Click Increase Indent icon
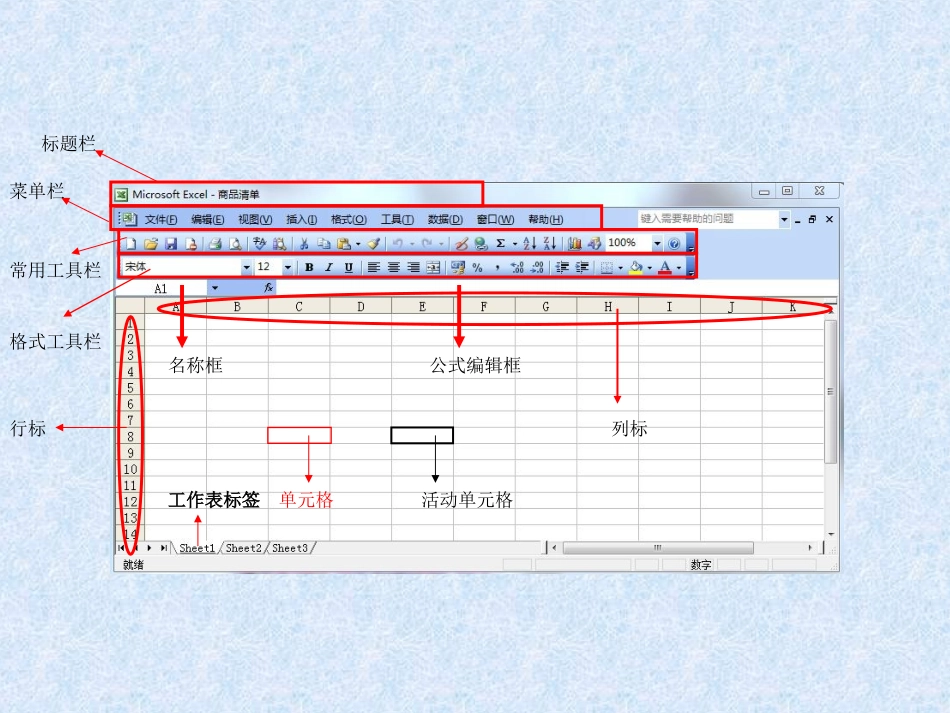Viewport: 950px width, 713px height. (582, 267)
